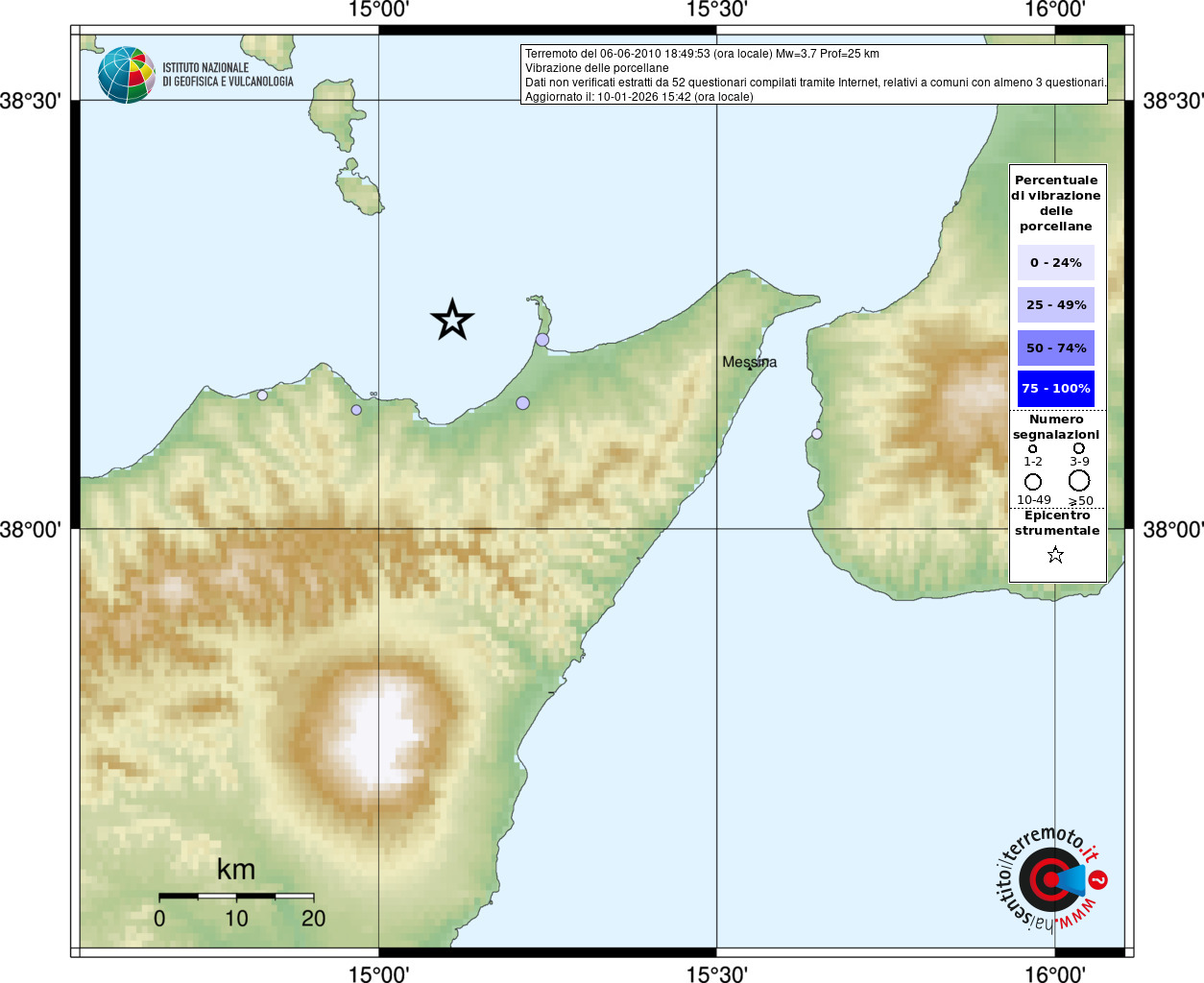Click the 50 - 74% color swatch

[x=1056, y=348]
